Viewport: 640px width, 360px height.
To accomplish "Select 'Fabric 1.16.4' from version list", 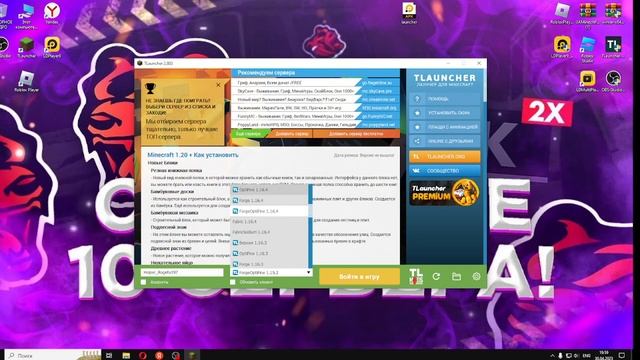I will (269, 222).
